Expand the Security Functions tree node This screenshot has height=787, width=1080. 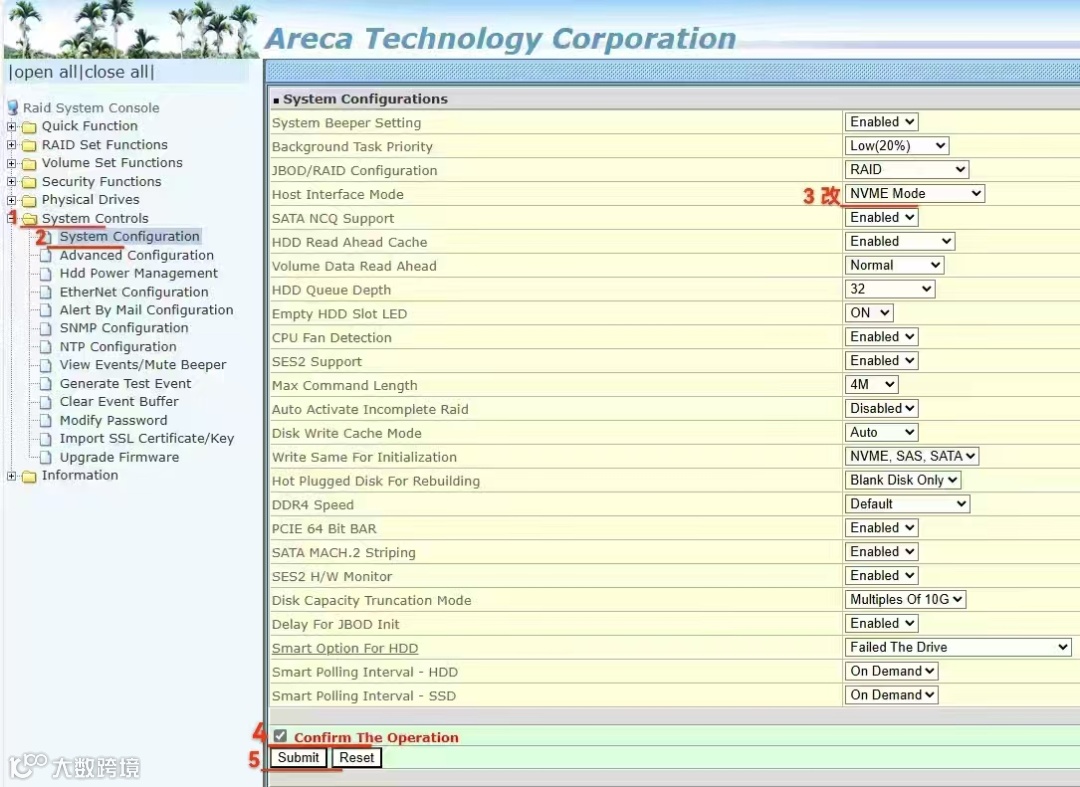point(12,182)
